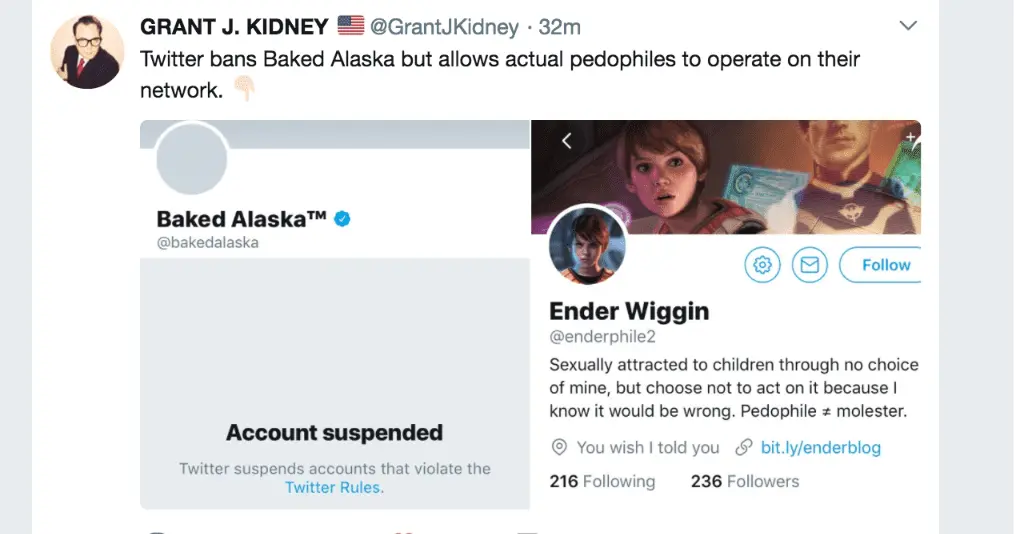Click the back arrow on profile banner
Screen dimensions: 1014x534
(566, 141)
